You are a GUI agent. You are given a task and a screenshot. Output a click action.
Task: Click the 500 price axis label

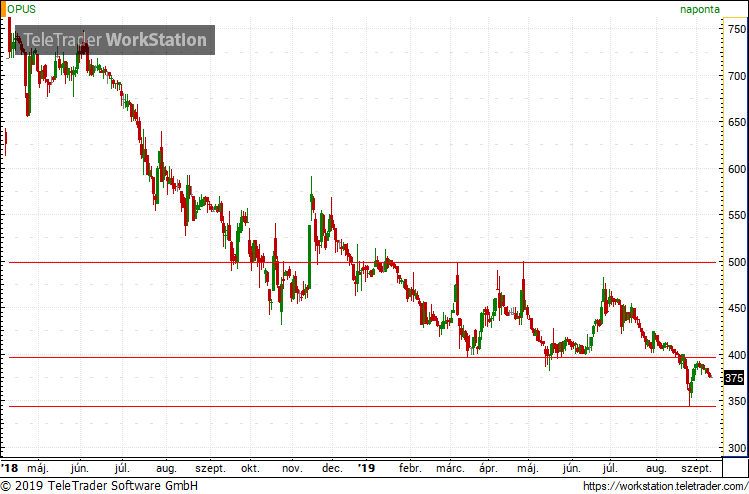735,262
